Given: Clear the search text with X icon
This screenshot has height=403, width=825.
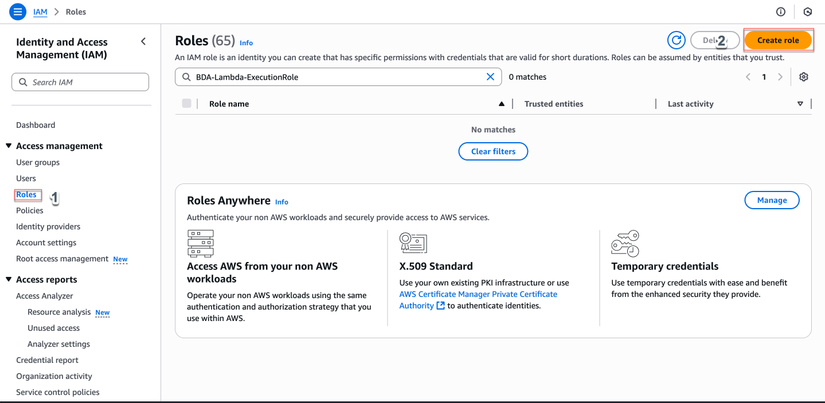Looking at the screenshot, I should [x=490, y=77].
